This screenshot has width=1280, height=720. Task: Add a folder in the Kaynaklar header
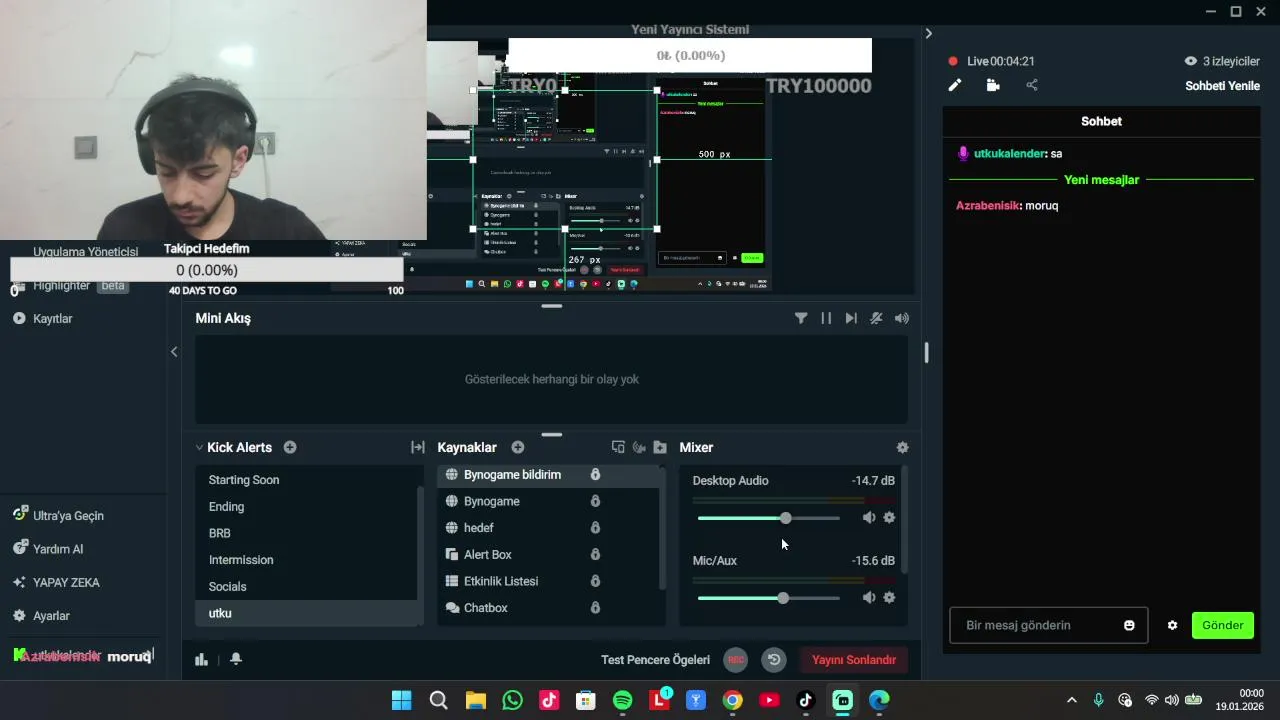pos(660,447)
